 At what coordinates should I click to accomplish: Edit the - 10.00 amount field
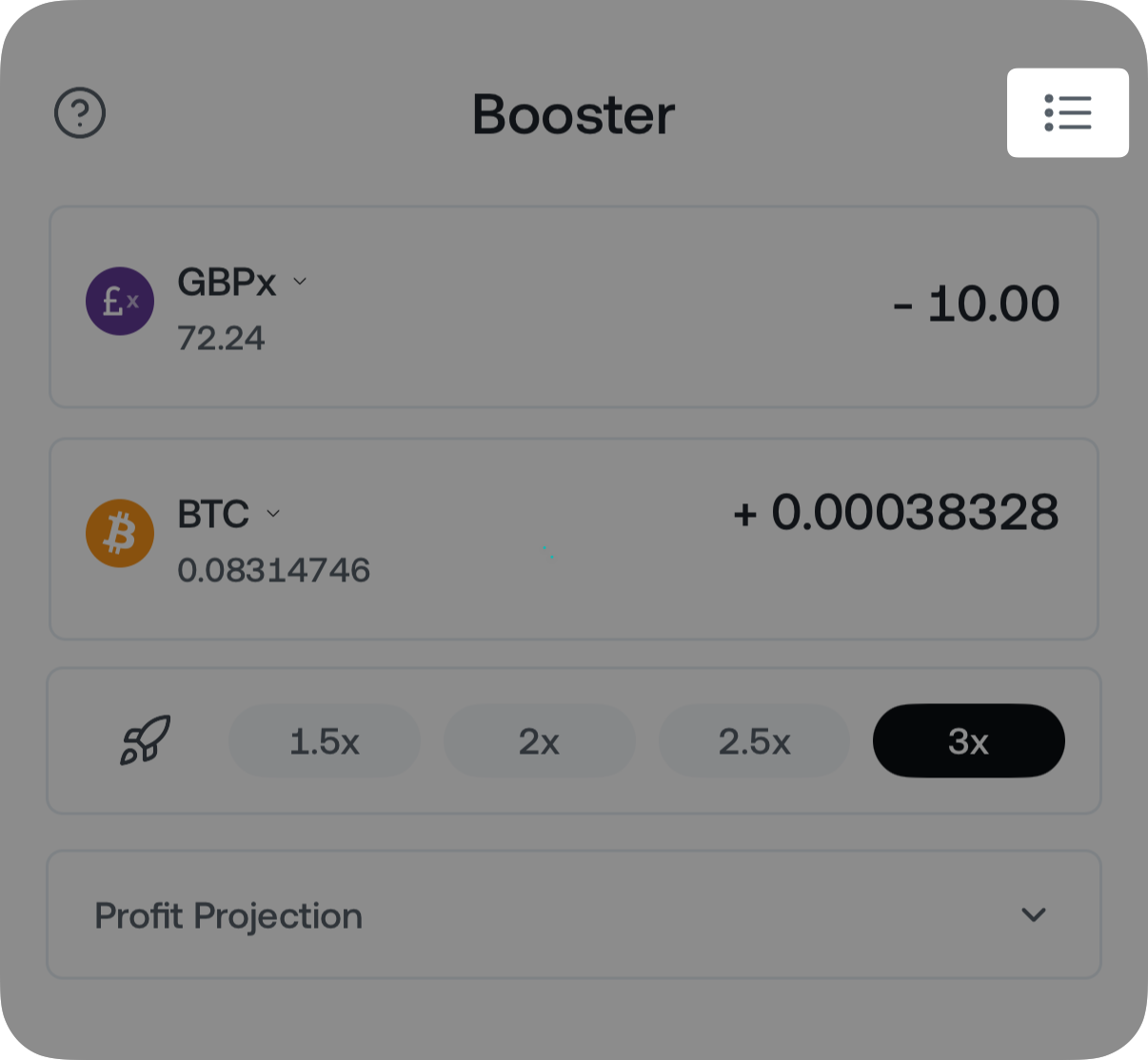[976, 304]
